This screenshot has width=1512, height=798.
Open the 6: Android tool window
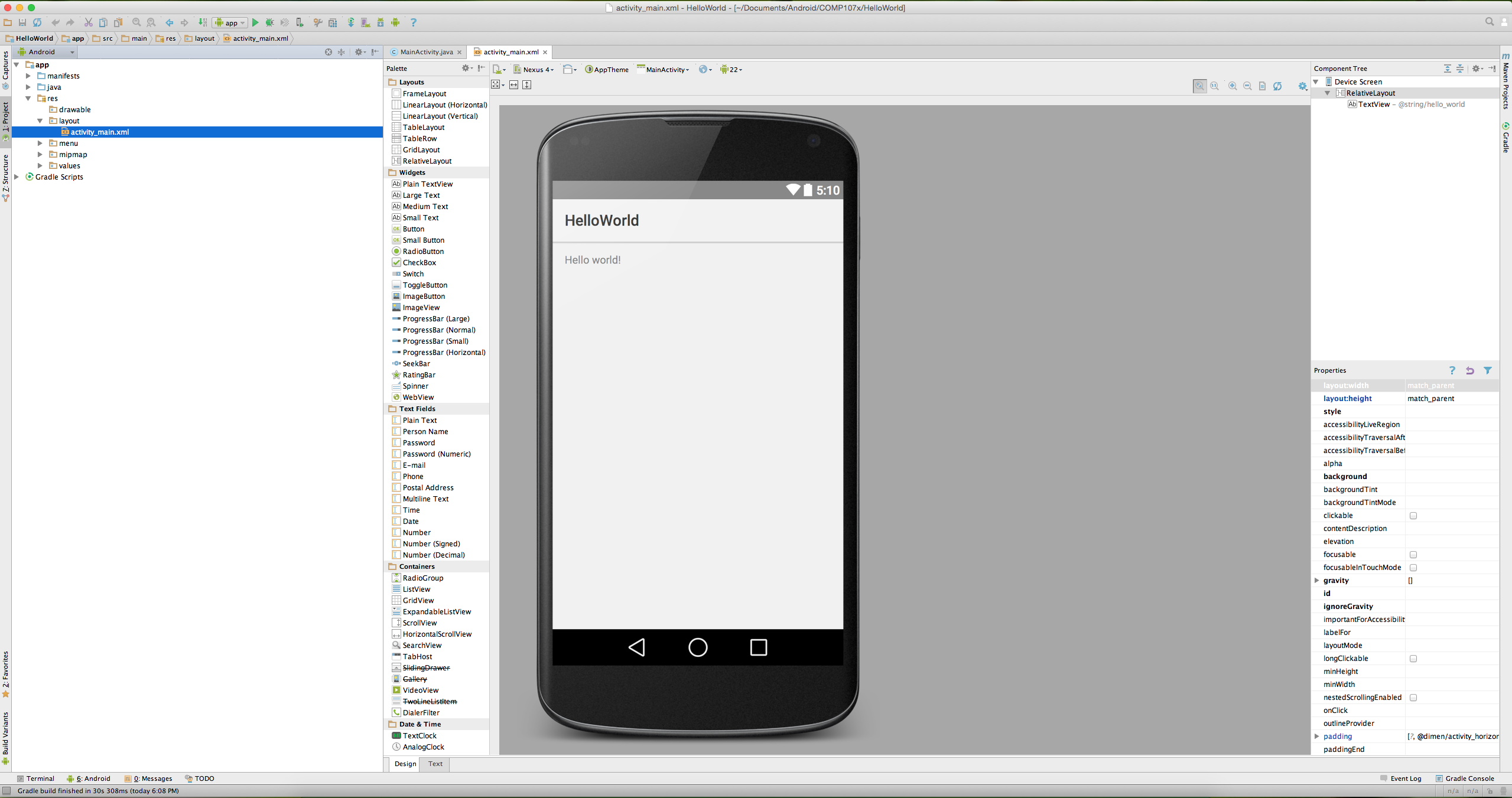[x=89, y=779]
